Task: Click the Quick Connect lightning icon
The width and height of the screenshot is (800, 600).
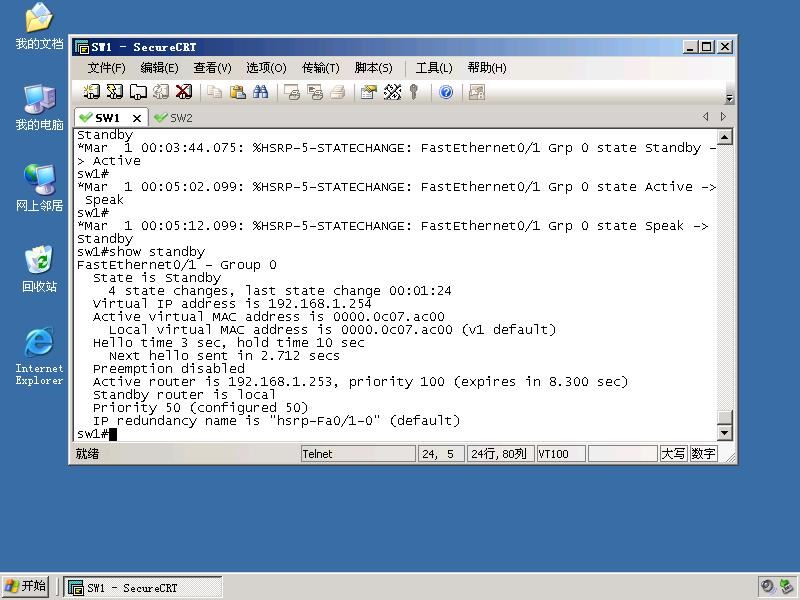Action: (115, 92)
